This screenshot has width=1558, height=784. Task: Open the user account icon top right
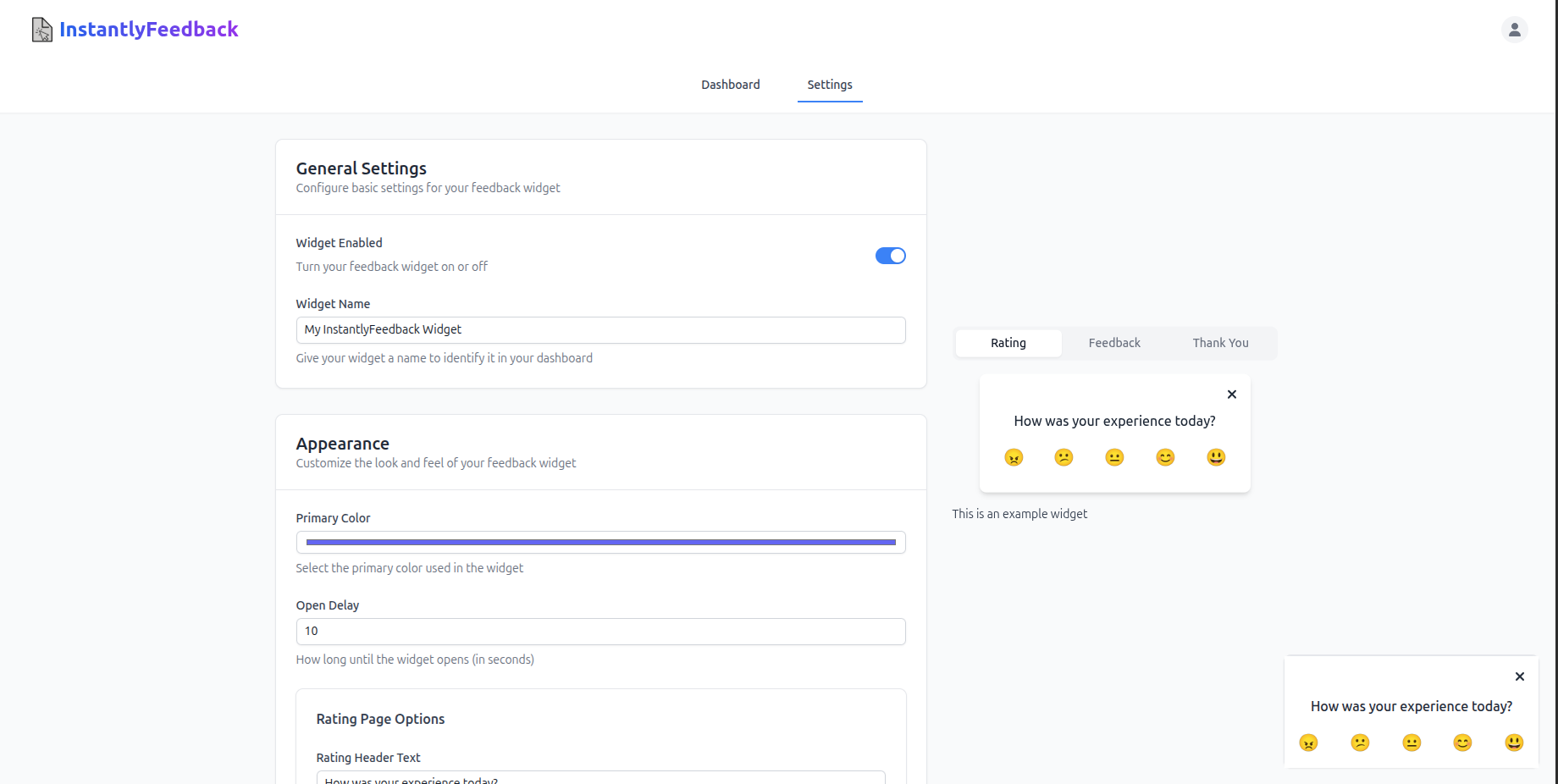1515,29
